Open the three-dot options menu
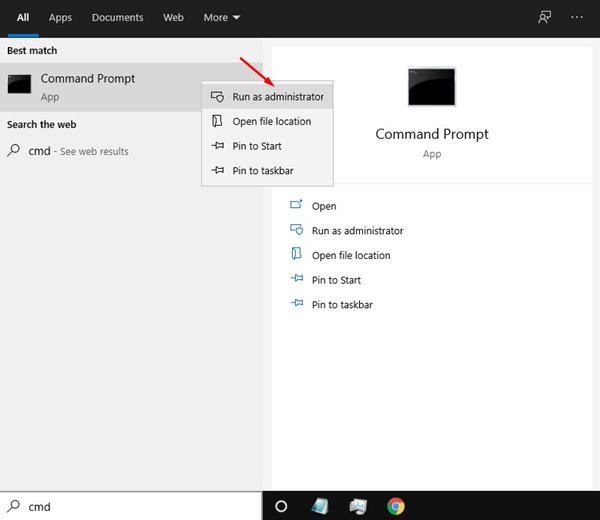This screenshot has width=600, height=520. pyautogui.click(x=577, y=17)
